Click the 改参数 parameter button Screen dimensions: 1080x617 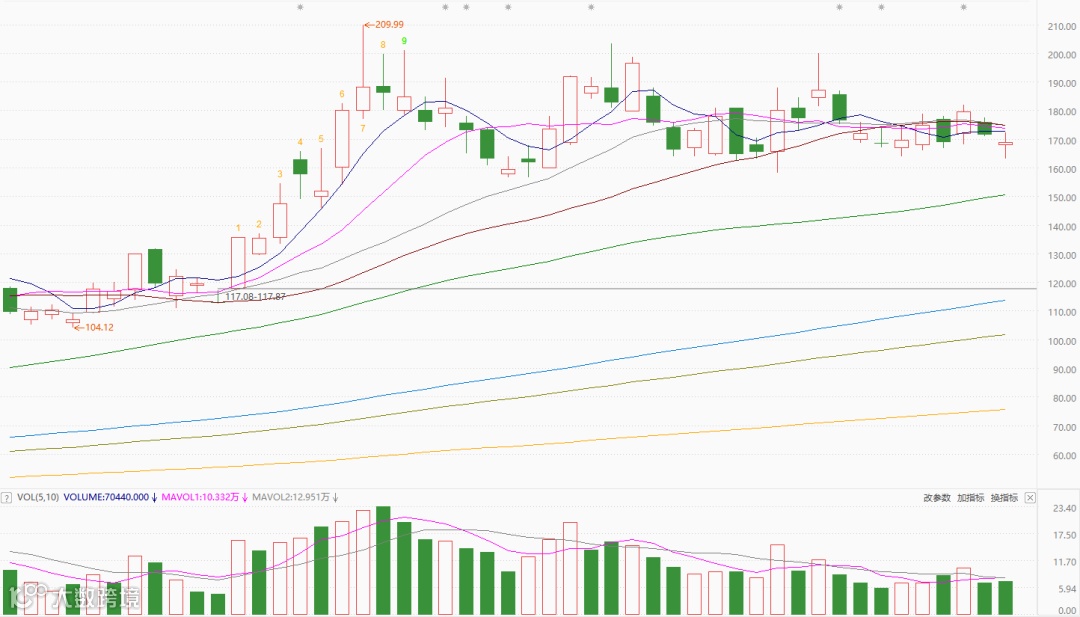click(937, 497)
